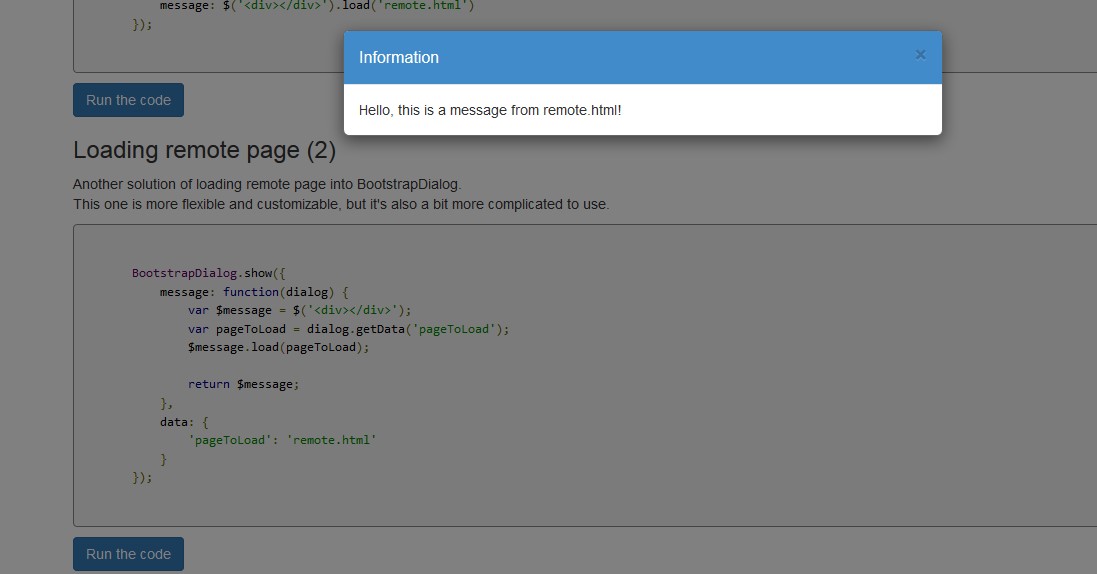Close the Information dialog with the X
1097x574 pixels.
(x=920, y=55)
